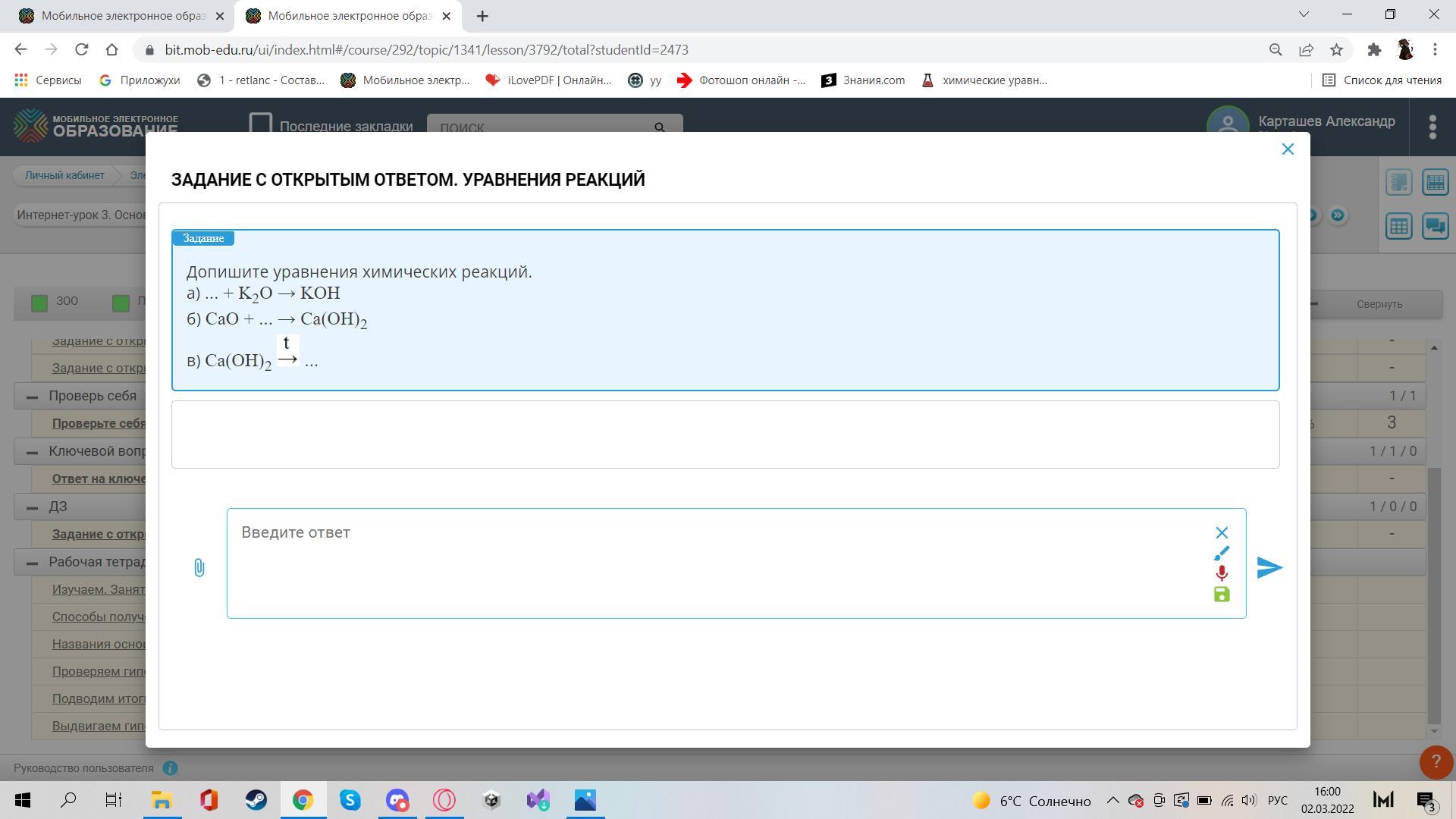The width and height of the screenshot is (1456, 819).
Task: Close the task dialog window
Action: (x=1287, y=149)
